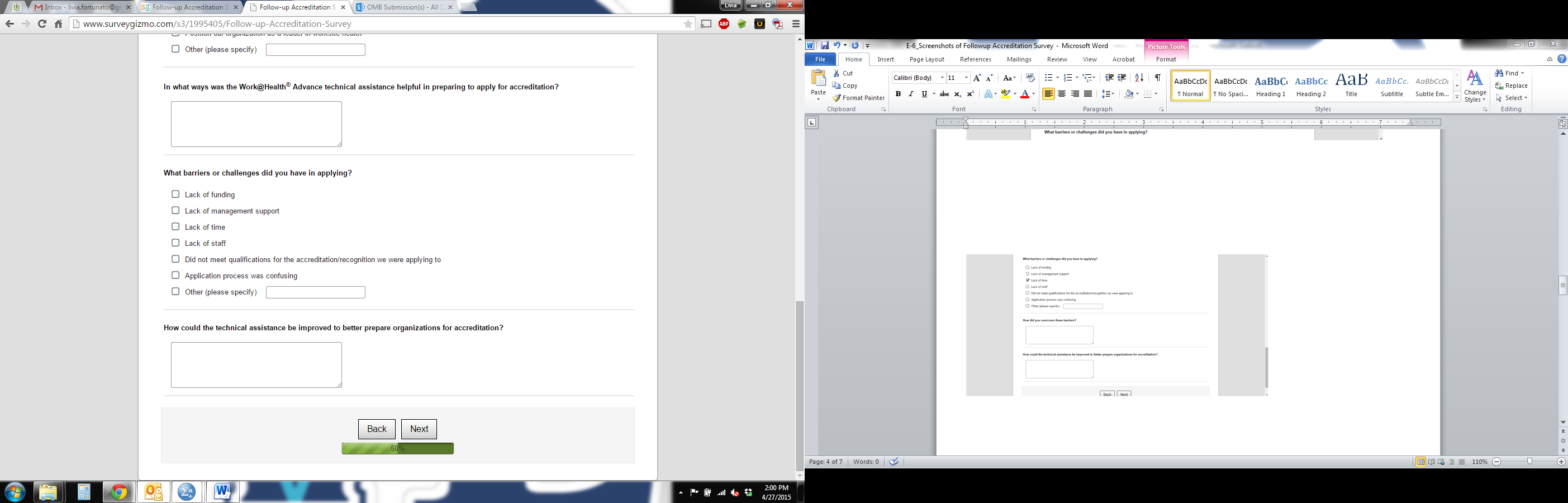Click the Word zoom slider handle
The height and width of the screenshot is (503, 1568).
tap(1529, 462)
